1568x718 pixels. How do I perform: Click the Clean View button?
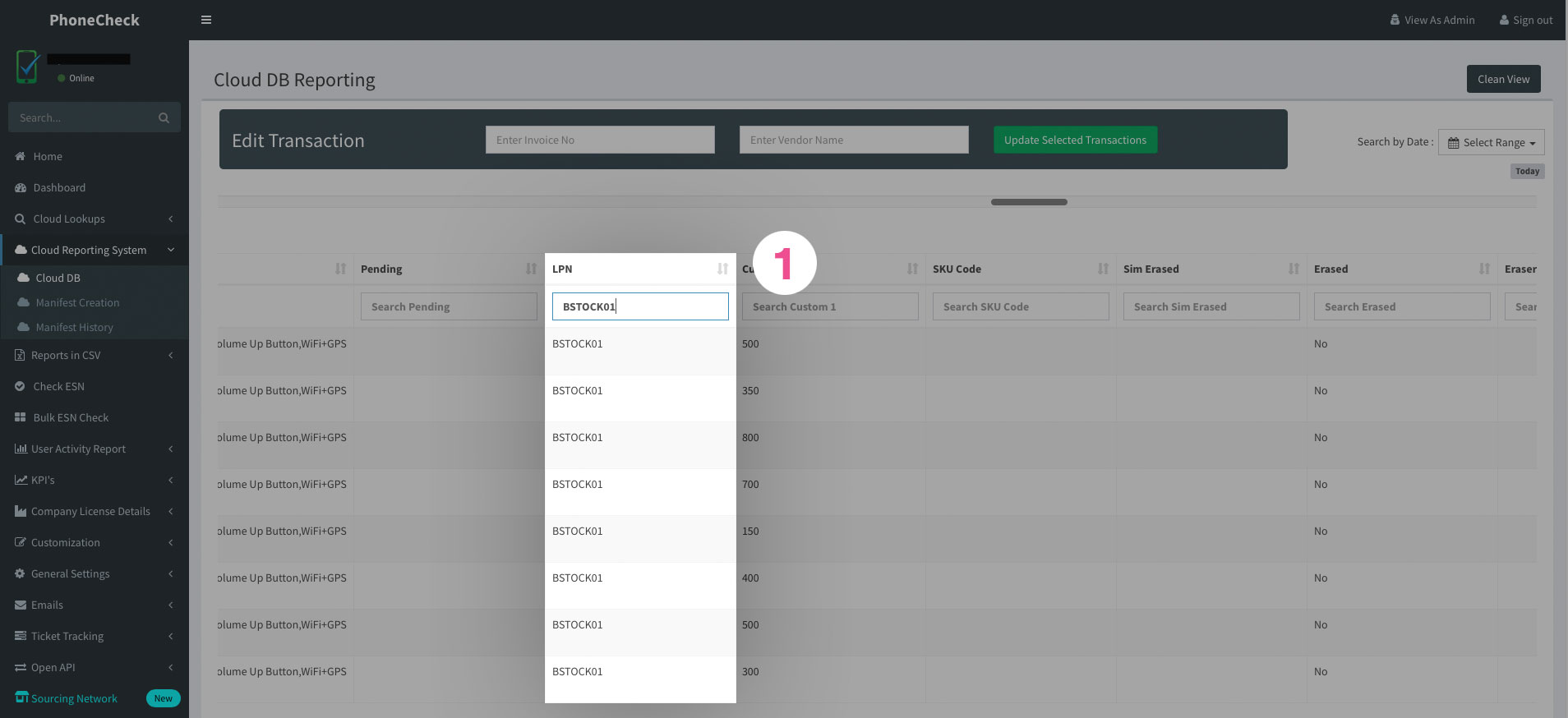(x=1503, y=79)
